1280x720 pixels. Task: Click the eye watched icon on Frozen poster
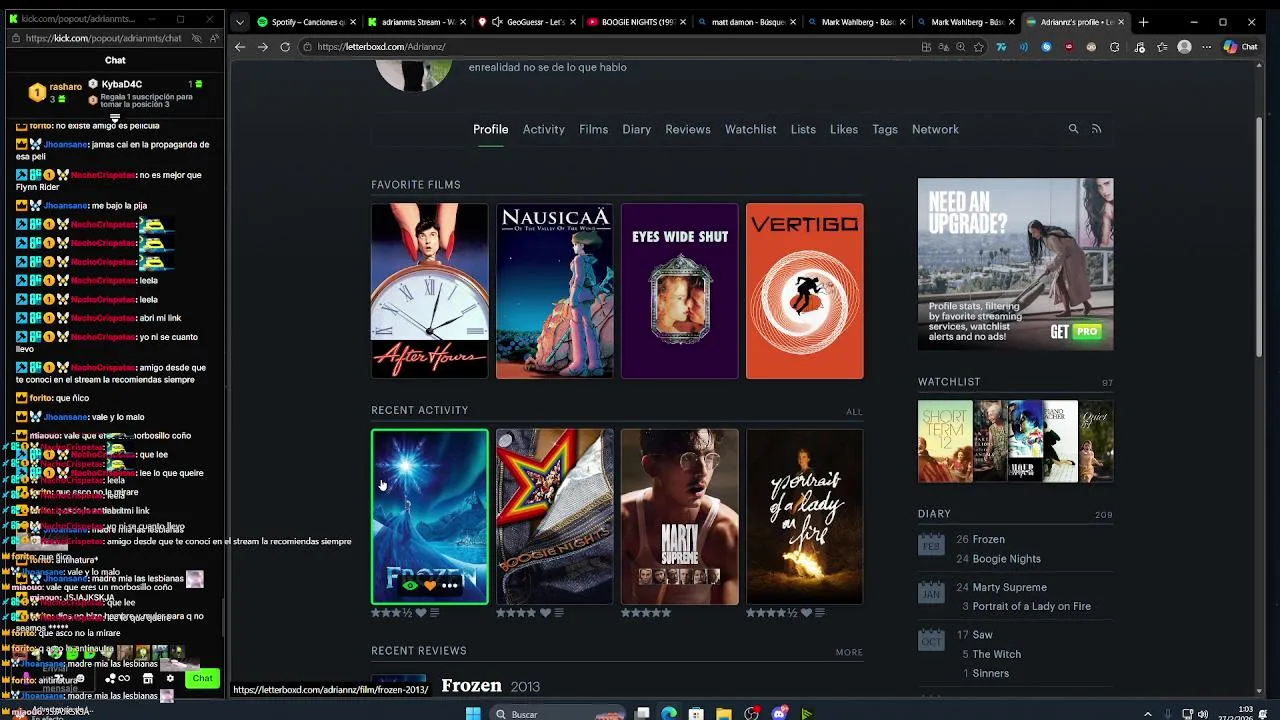point(410,586)
